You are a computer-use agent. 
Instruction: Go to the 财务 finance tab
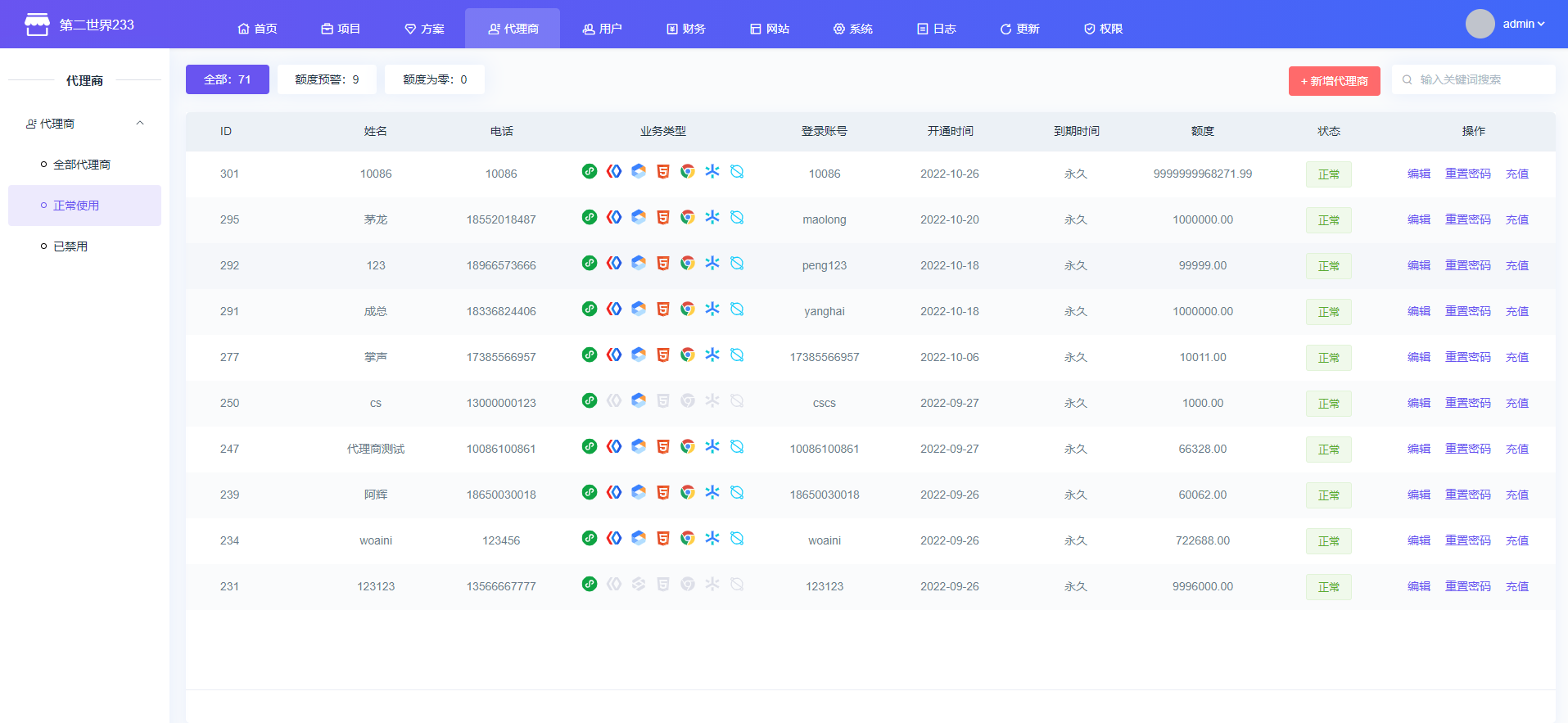[x=686, y=29]
